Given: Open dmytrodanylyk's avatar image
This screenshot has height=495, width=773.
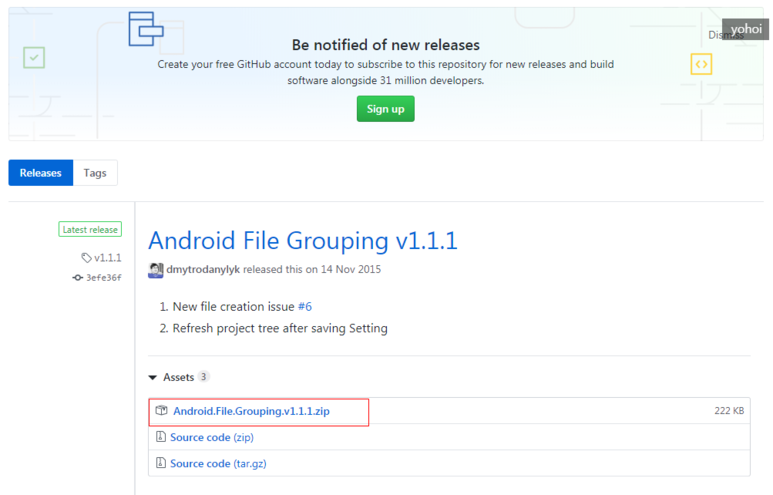Looking at the screenshot, I should 156,270.
